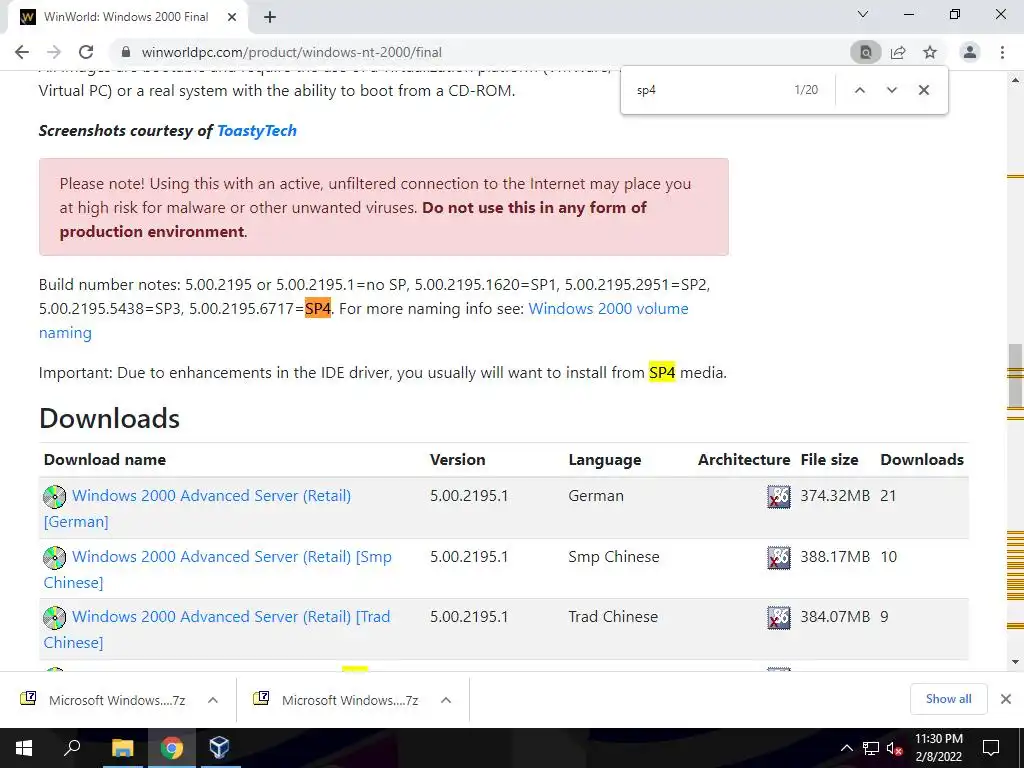
Task: Click the Chrome taskbar icon
Action: [171, 748]
